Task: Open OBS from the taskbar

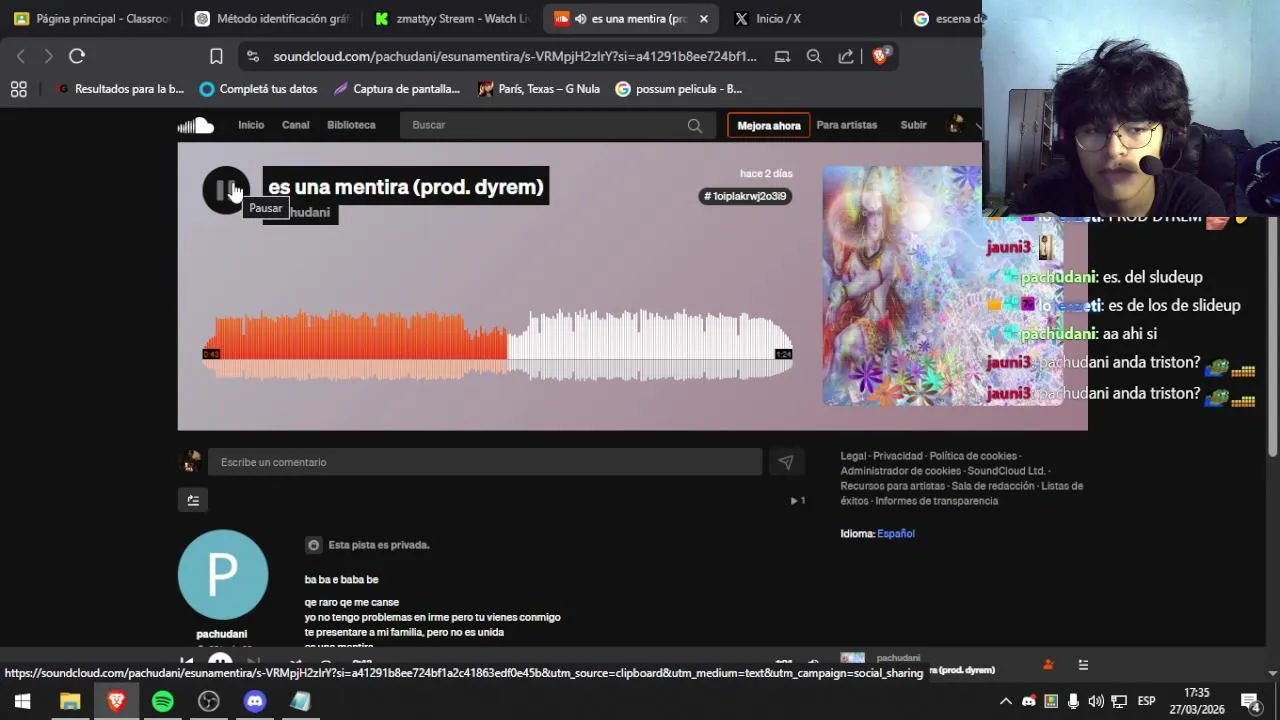Action: [209, 701]
